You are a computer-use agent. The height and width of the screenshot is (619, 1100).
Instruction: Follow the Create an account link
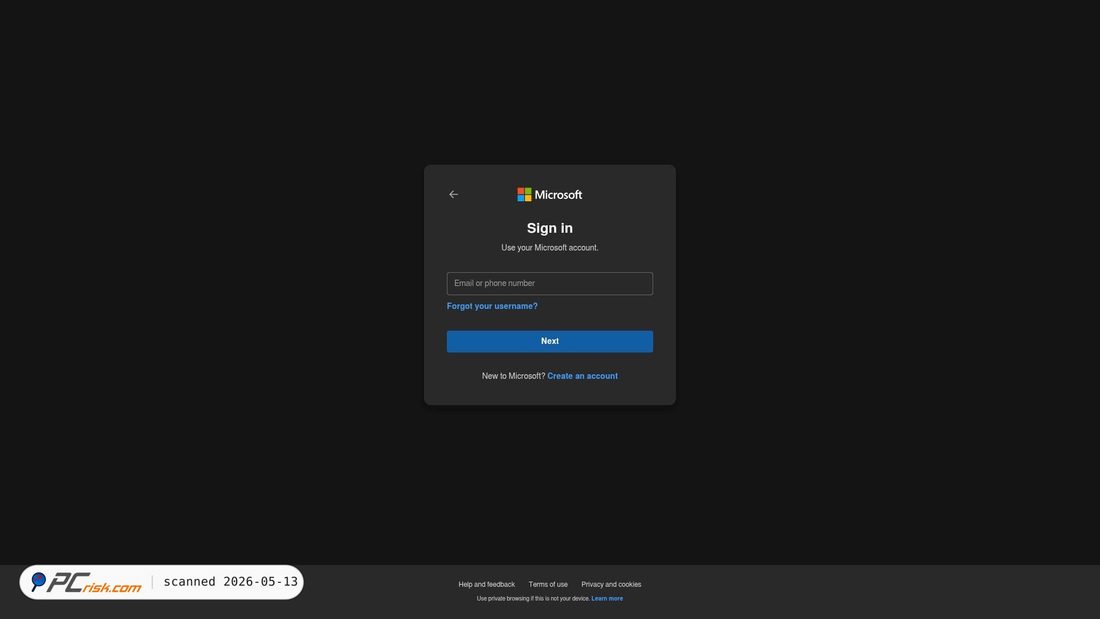click(582, 376)
